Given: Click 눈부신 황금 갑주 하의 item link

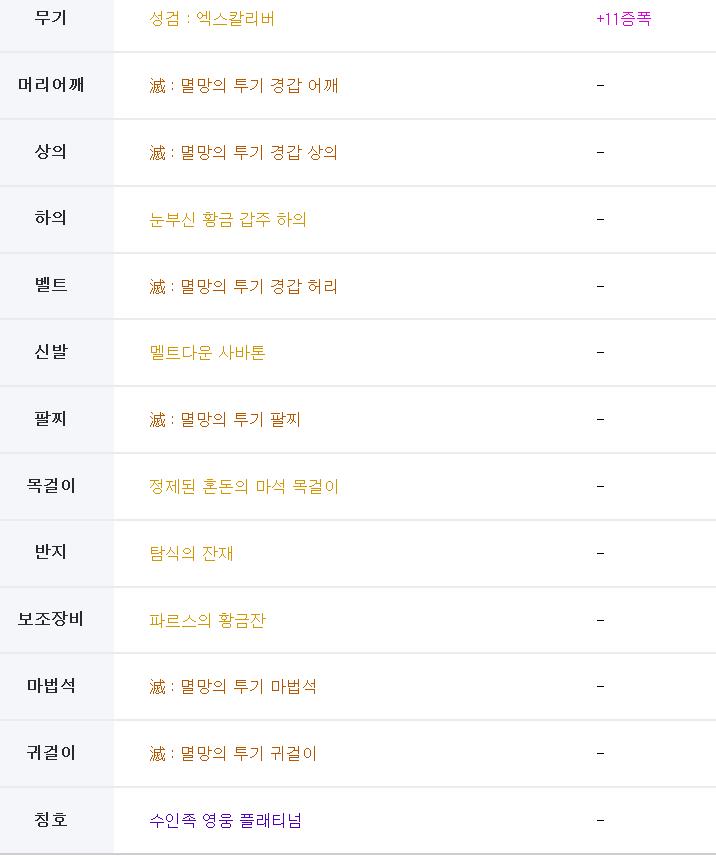Looking at the screenshot, I should coord(228,219).
